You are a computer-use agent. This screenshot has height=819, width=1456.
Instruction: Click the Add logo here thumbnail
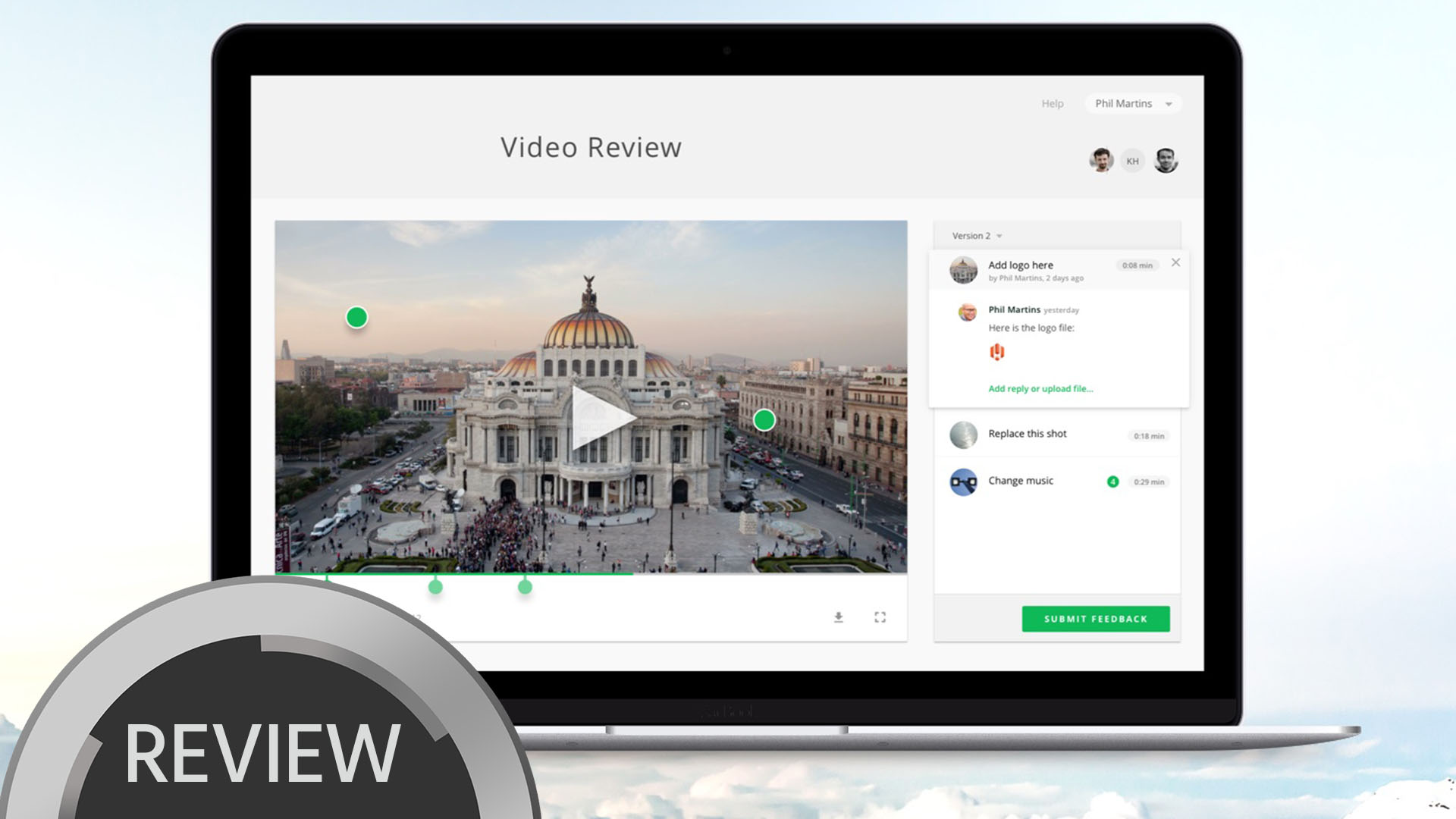[963, 270]
